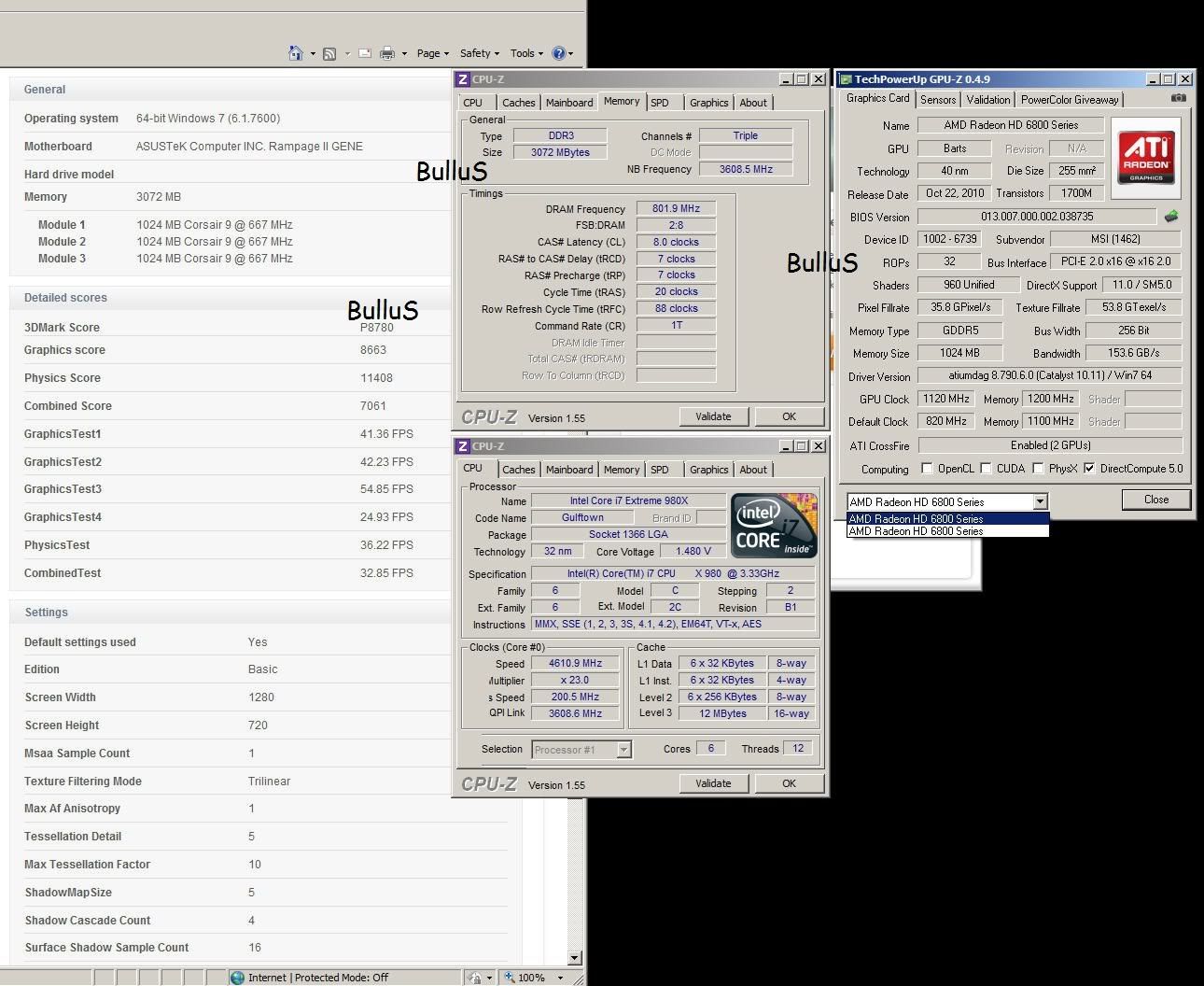The image size is (1204, 986).
Task: Open the Home button dropdown arrow
Action: 313,54
